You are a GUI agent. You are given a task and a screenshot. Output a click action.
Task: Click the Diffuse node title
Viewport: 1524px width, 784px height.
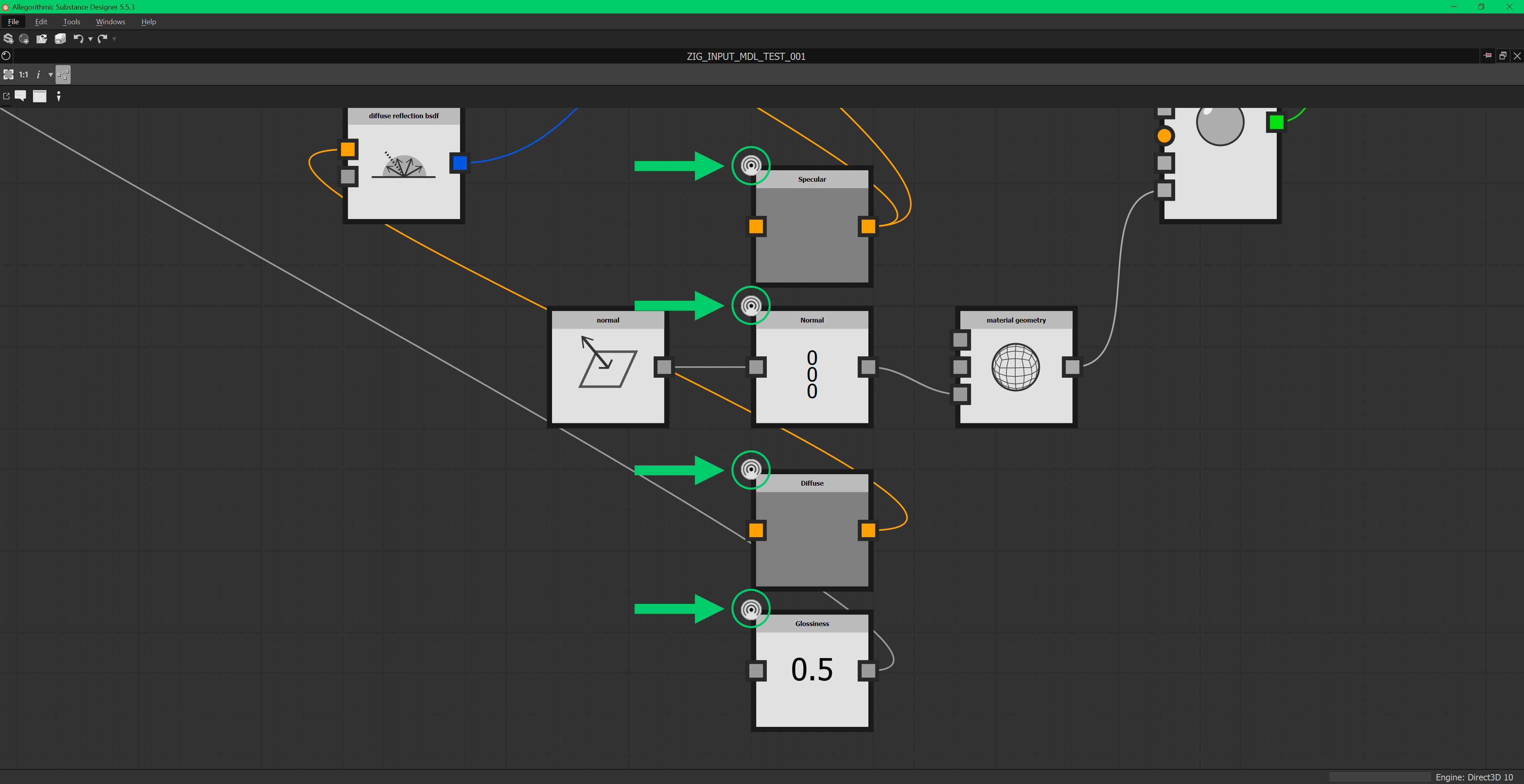click(x=812, y=483)
